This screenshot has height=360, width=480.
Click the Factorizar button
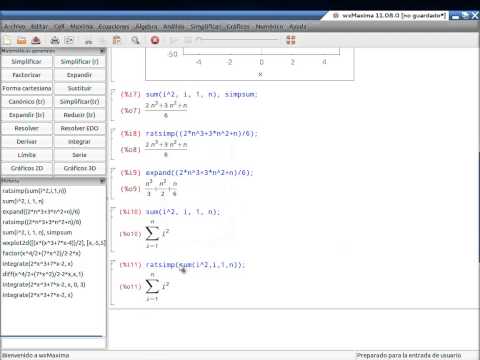(x=27, y=75)
